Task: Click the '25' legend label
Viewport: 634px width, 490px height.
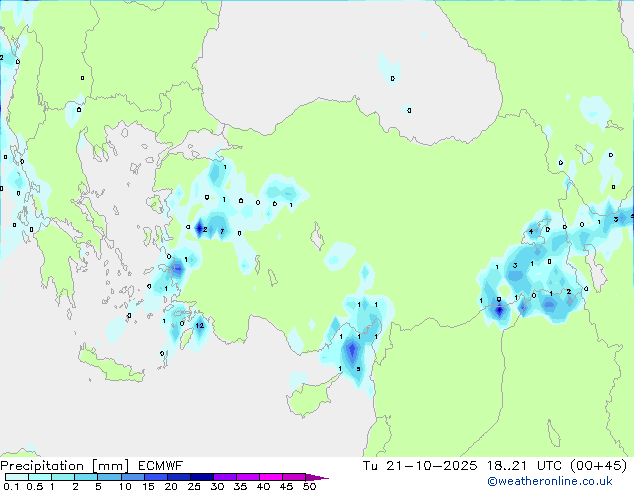Action: coord(194,486)
